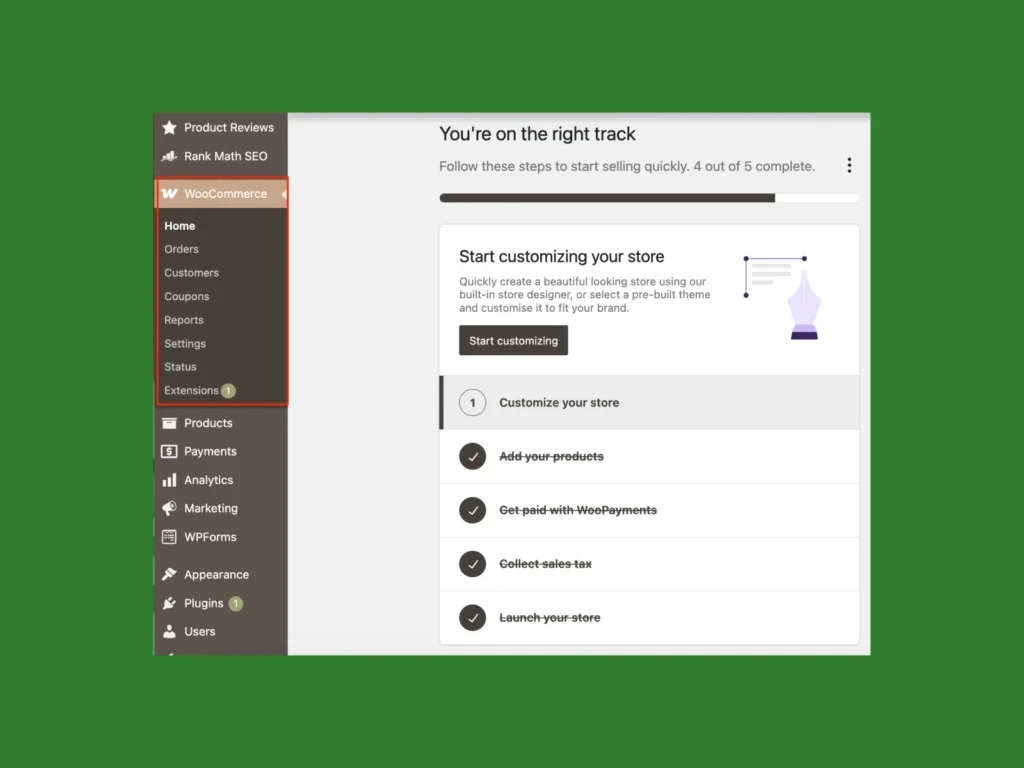Click the pen nib illustration
This screenshot has height=768, width=1024.
coord(804,304)
